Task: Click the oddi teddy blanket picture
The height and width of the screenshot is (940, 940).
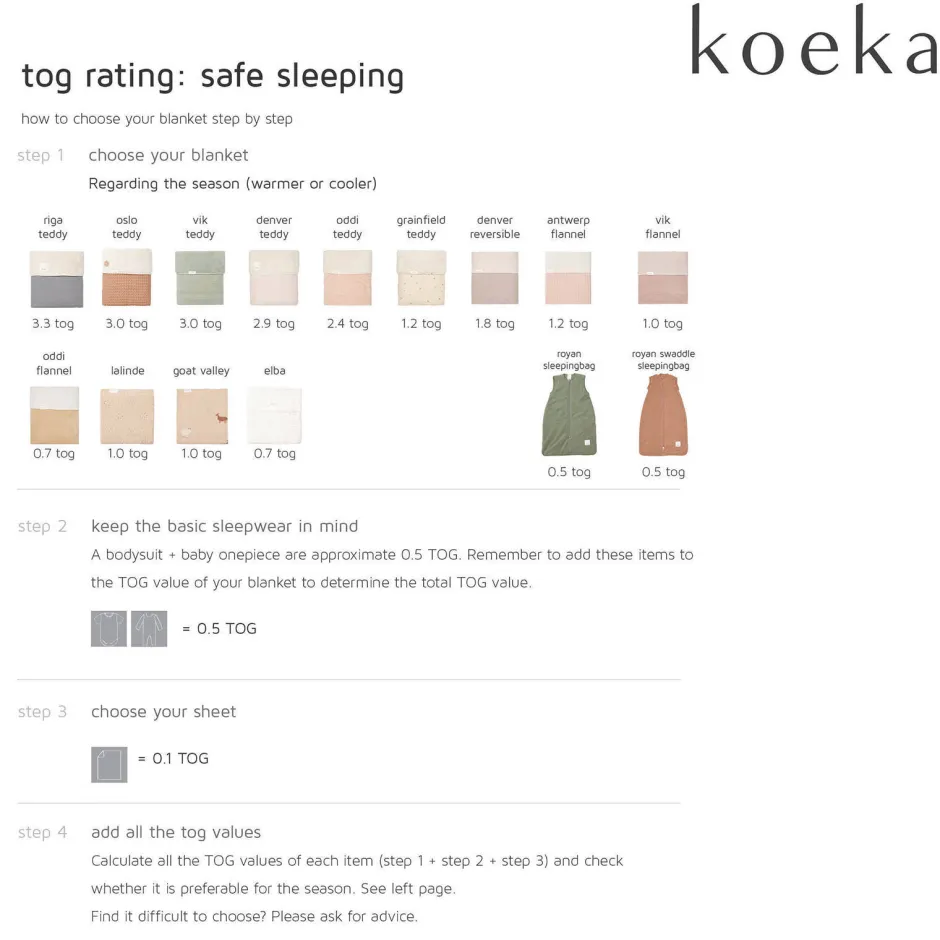Action: click(347, 278)
